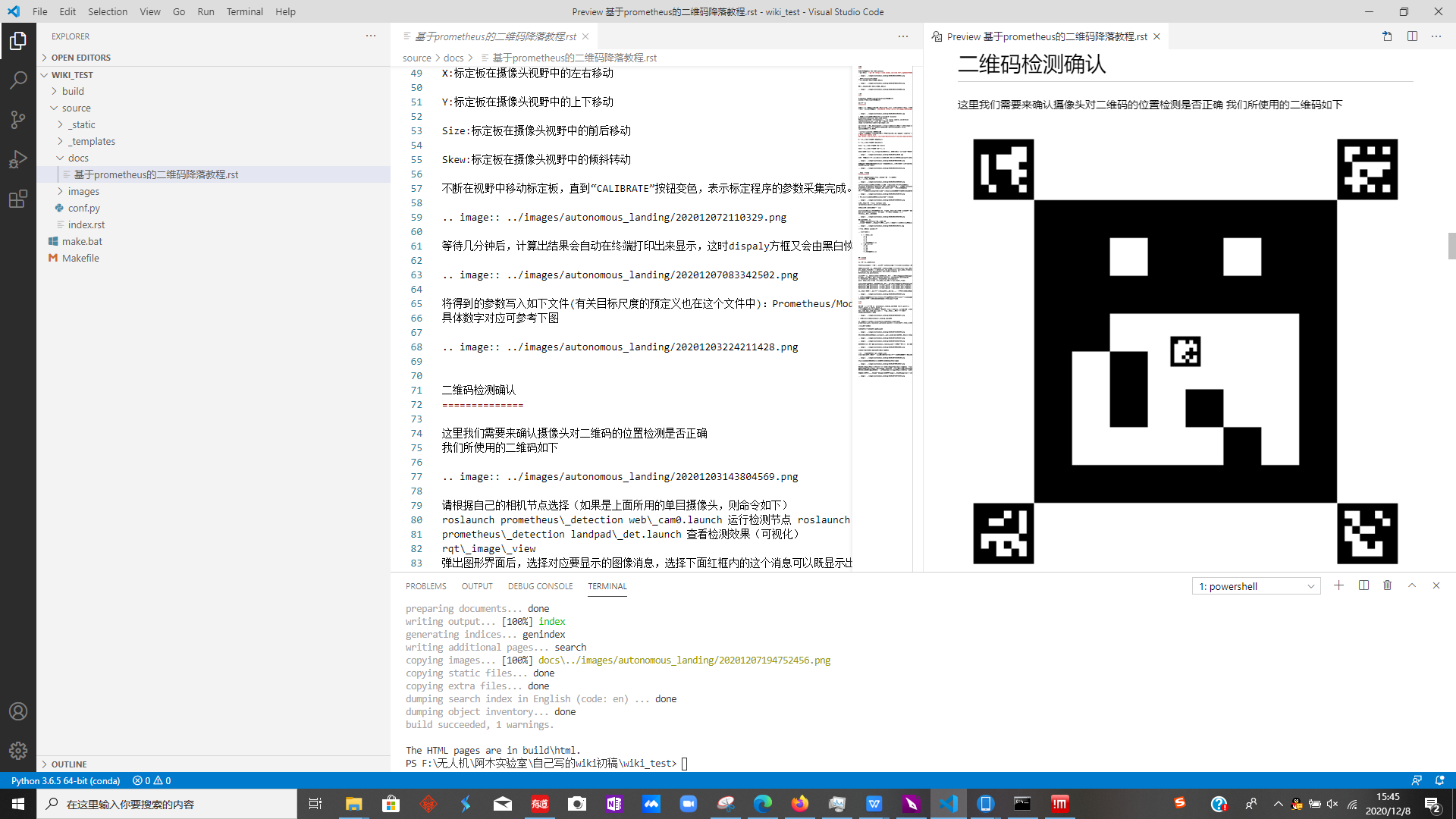Kill terminal with the trash icon
Image resolution: width=1456 pixels, height=819 pixels.
tap(1387, 585)
